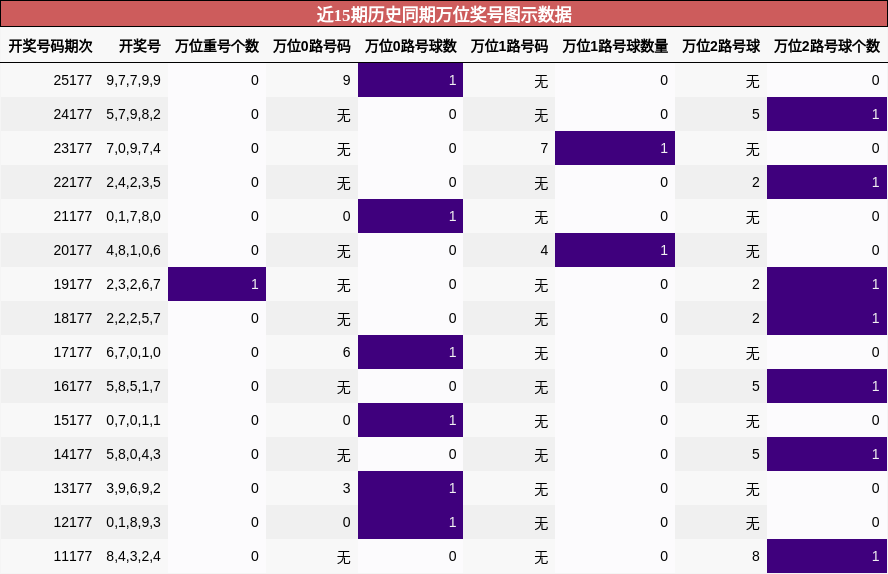Click the title 近15期历史同期万位奖号图示数据
Viewport: 888px width, 574px height.
(x=444, y=14)
